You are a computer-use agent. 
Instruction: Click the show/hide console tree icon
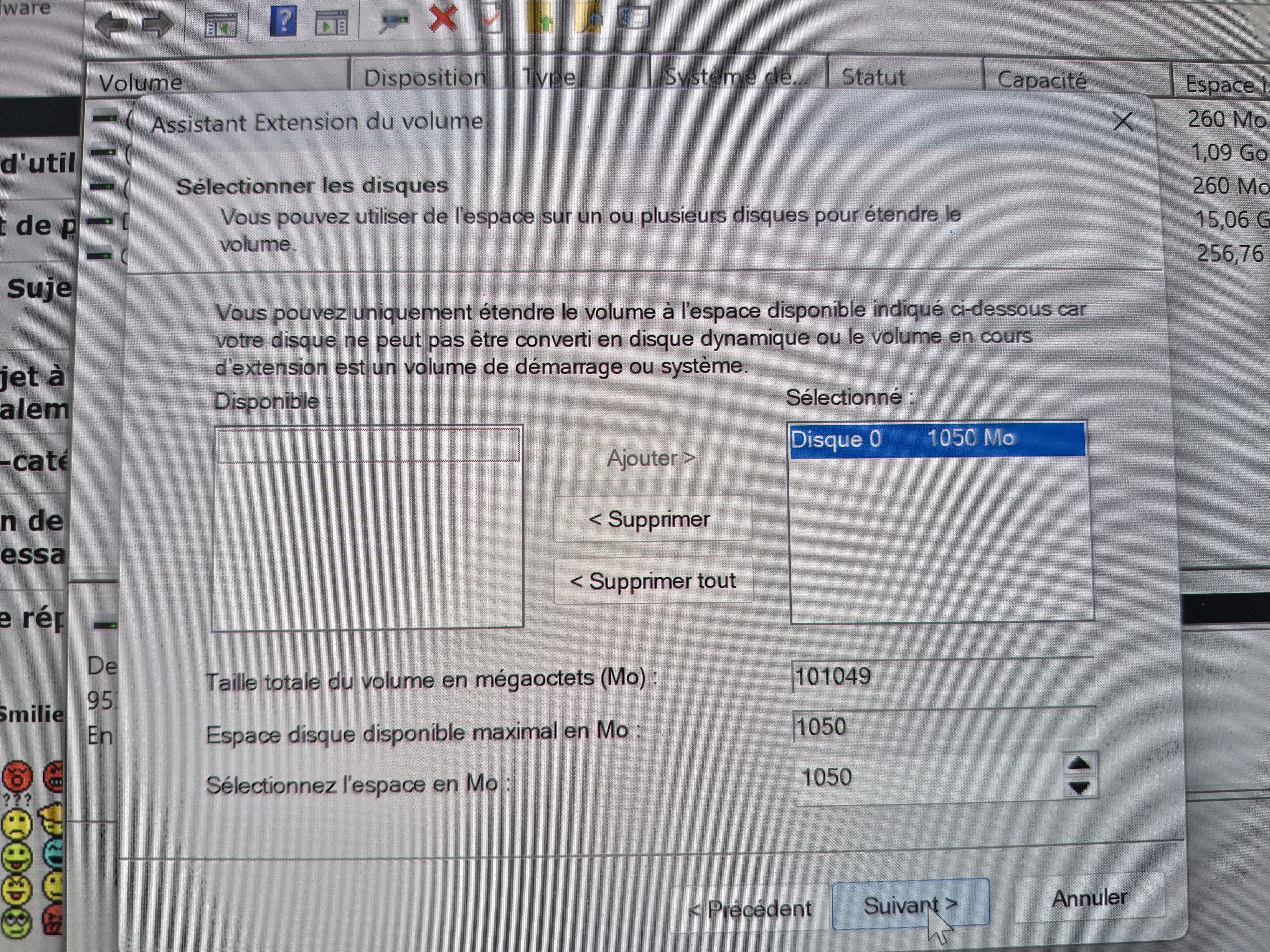pos(221,25)
